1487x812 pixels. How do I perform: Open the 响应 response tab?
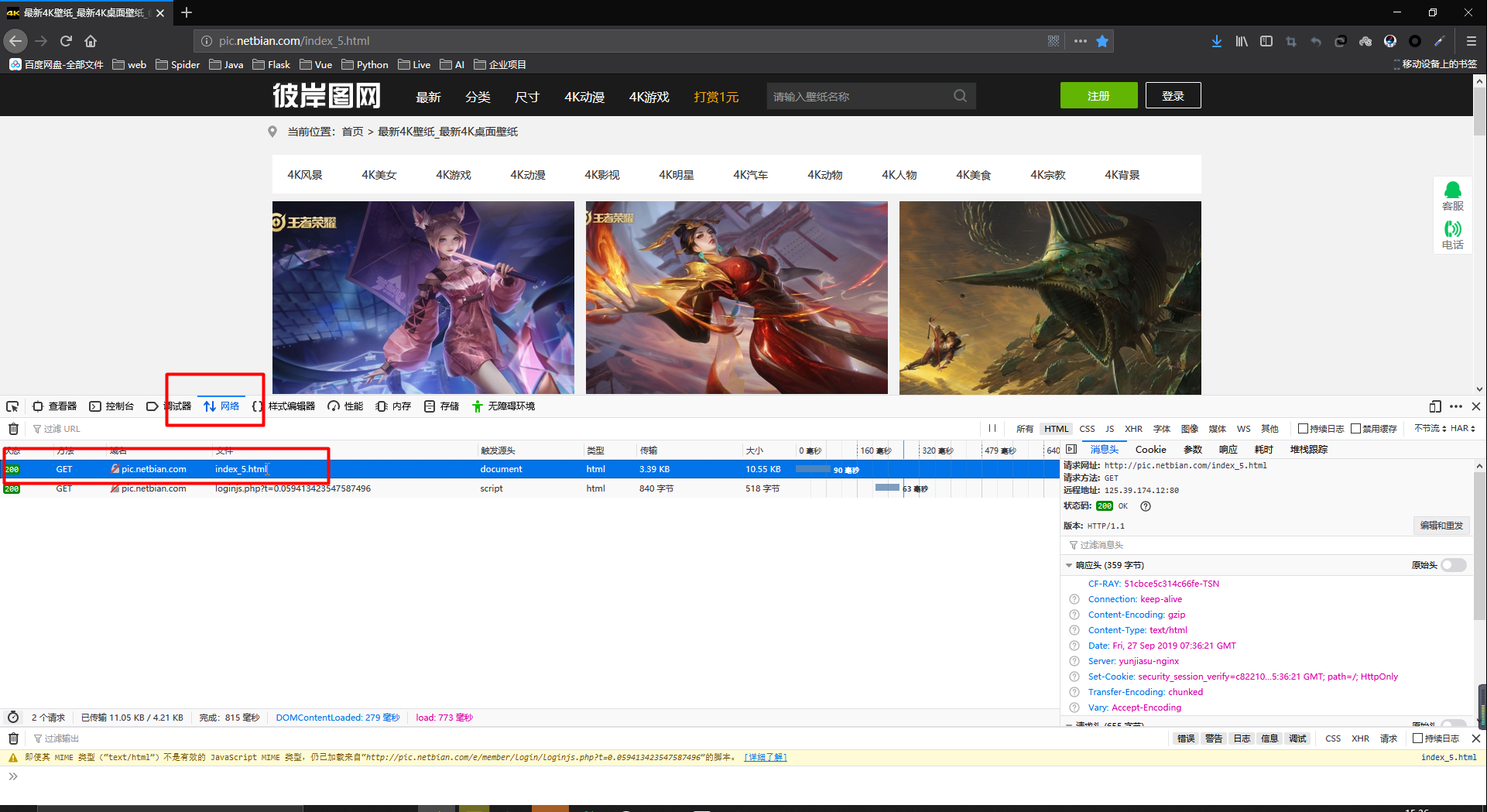click(x=1228, y=450)
